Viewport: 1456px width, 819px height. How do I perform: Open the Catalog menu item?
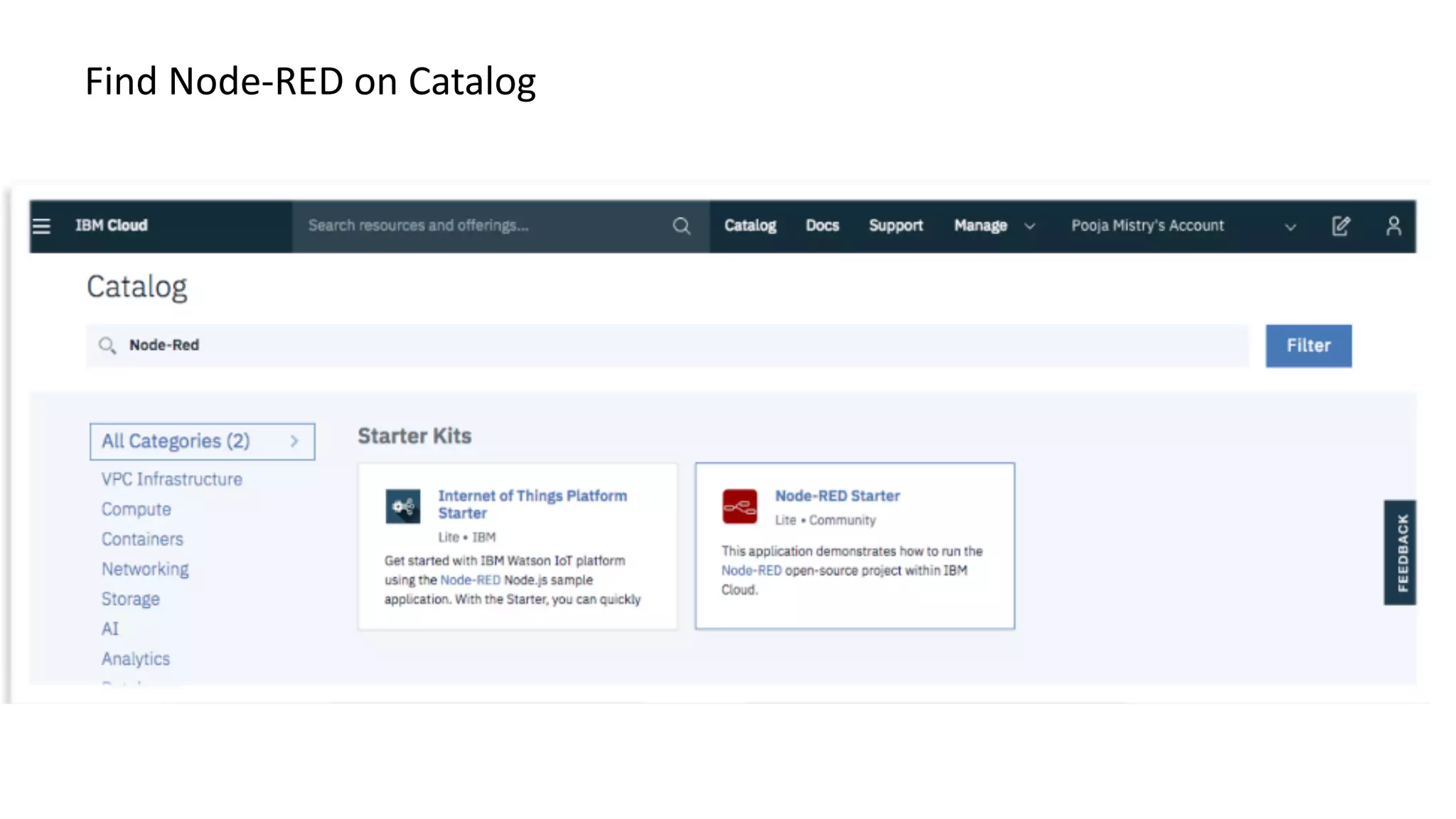tap(750, 226)
